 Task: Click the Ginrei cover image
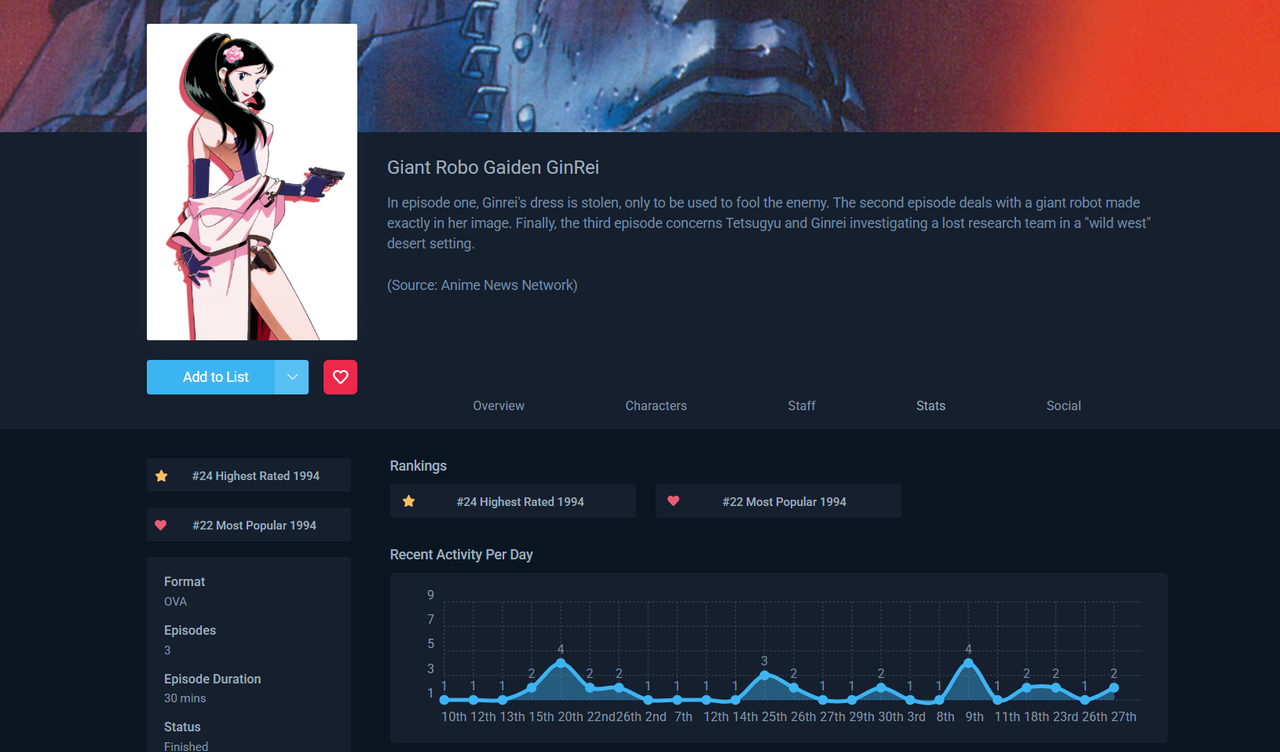tap(252, 182)
